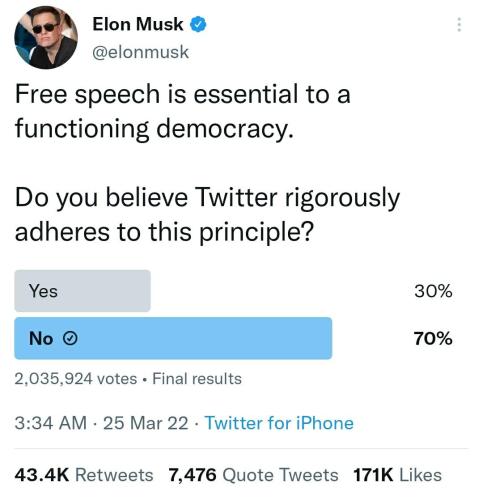View the 43.4K Retweets list

pos(84,475)
